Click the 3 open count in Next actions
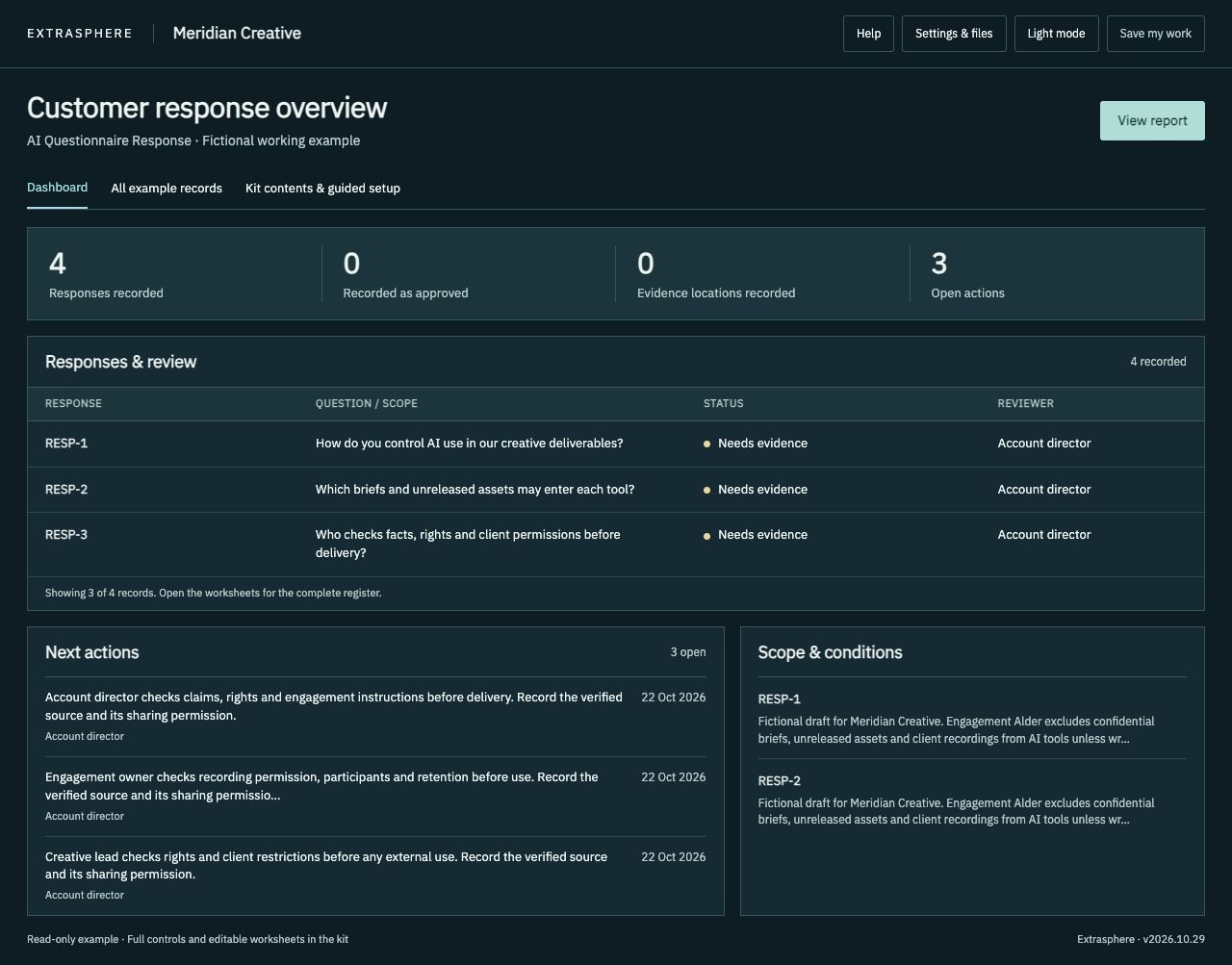 coord(688,652)
